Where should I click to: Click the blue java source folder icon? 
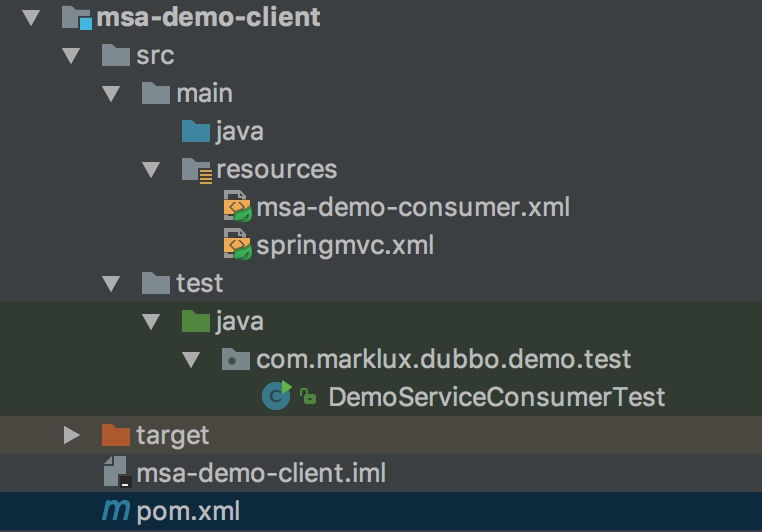(x=196, y=130)
